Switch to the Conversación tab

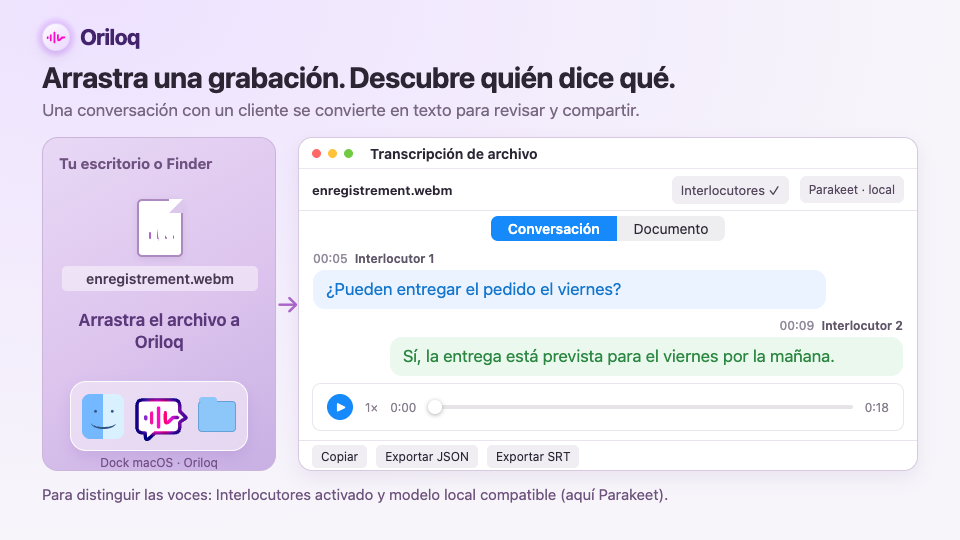point(553,228)
